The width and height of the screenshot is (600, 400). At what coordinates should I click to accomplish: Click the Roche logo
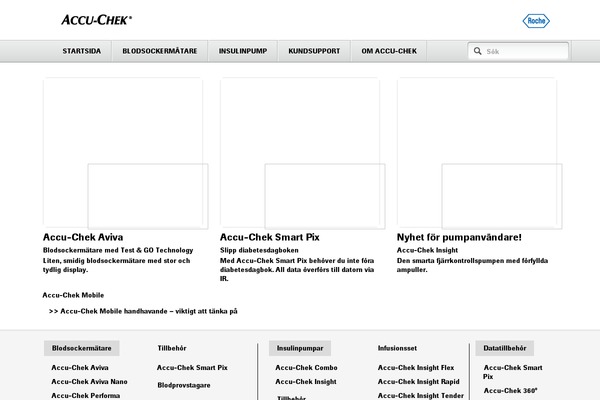tap(536, 21)
